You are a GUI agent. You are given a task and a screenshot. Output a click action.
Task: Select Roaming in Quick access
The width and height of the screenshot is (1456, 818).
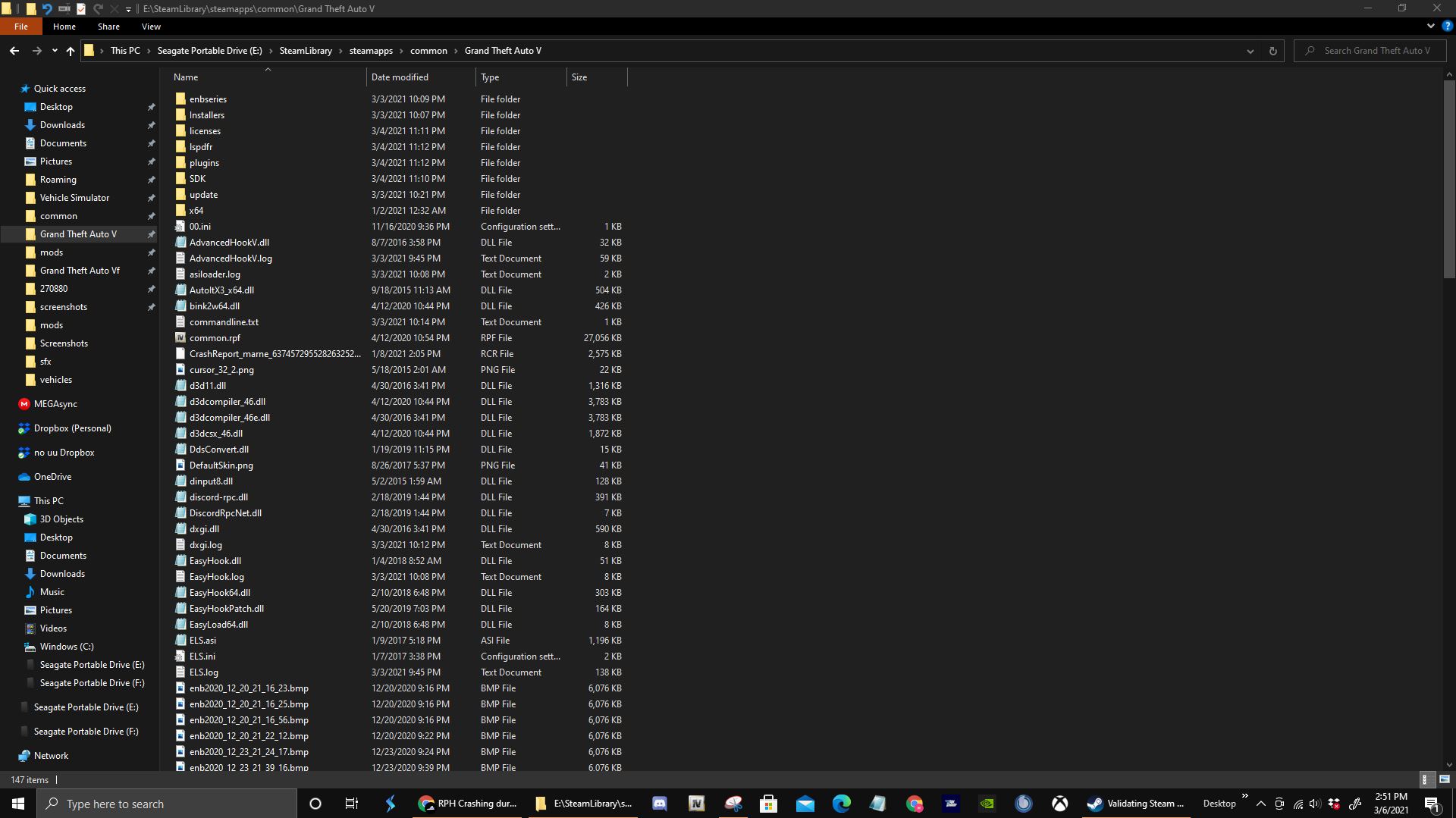click(x=58, y=180)
